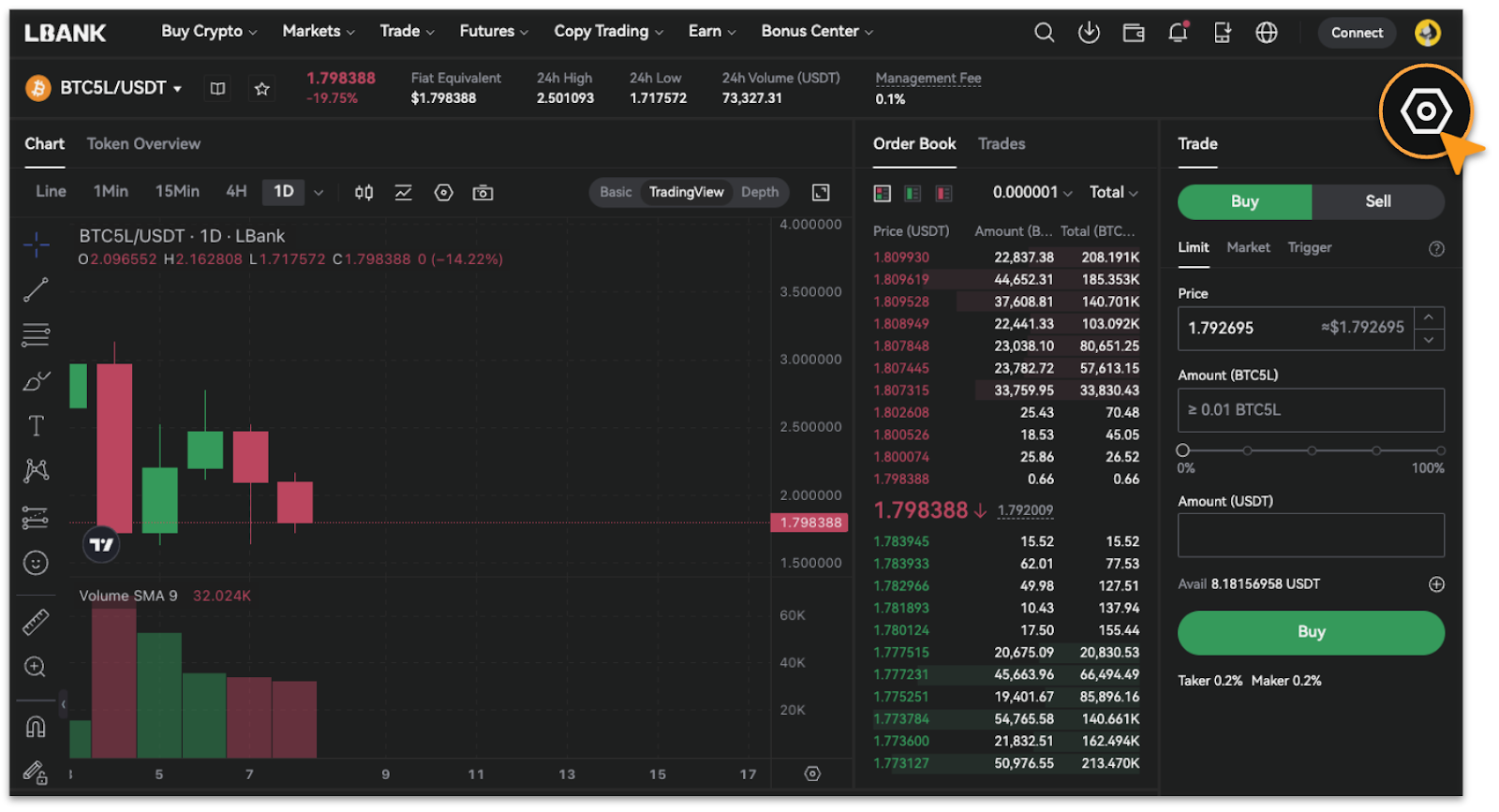The width and height of the screenshot is (1499, 812).
Task: Select the pattern drawing tool
Action: coord(36,470)
